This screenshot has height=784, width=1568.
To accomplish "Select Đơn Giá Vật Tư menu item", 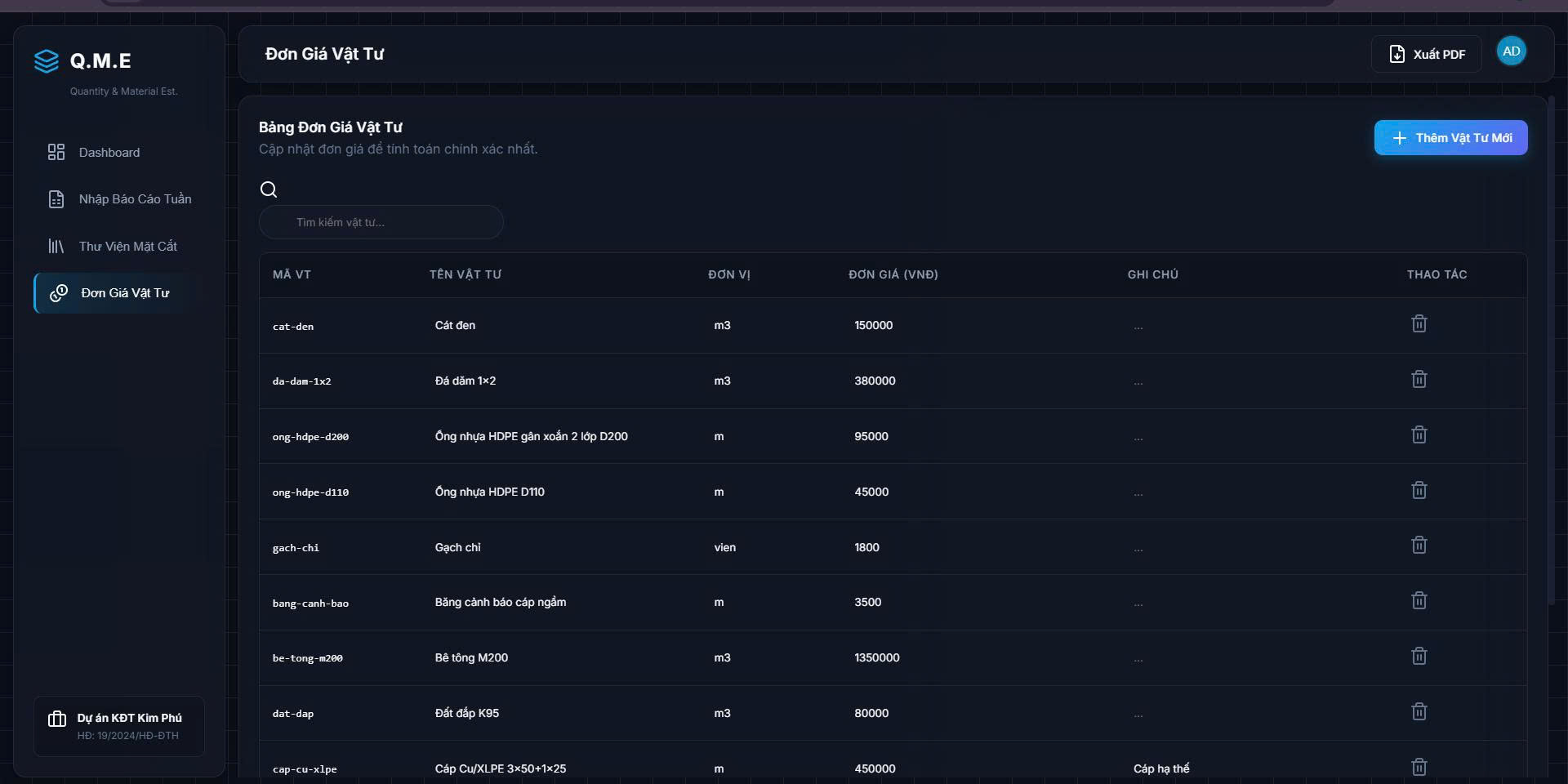I will (x=119, y=293).
